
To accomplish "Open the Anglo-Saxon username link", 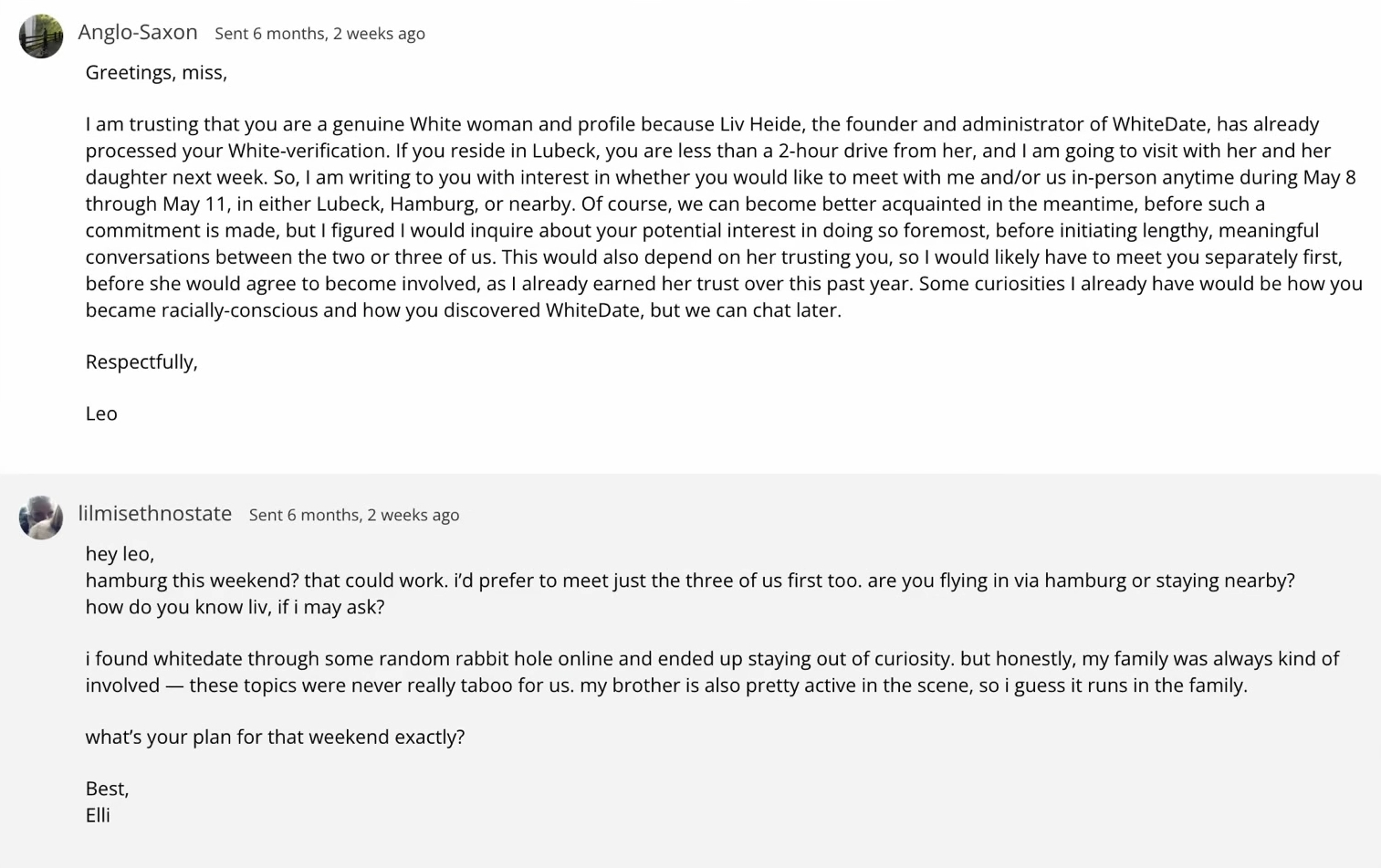I will click(138, 32).
